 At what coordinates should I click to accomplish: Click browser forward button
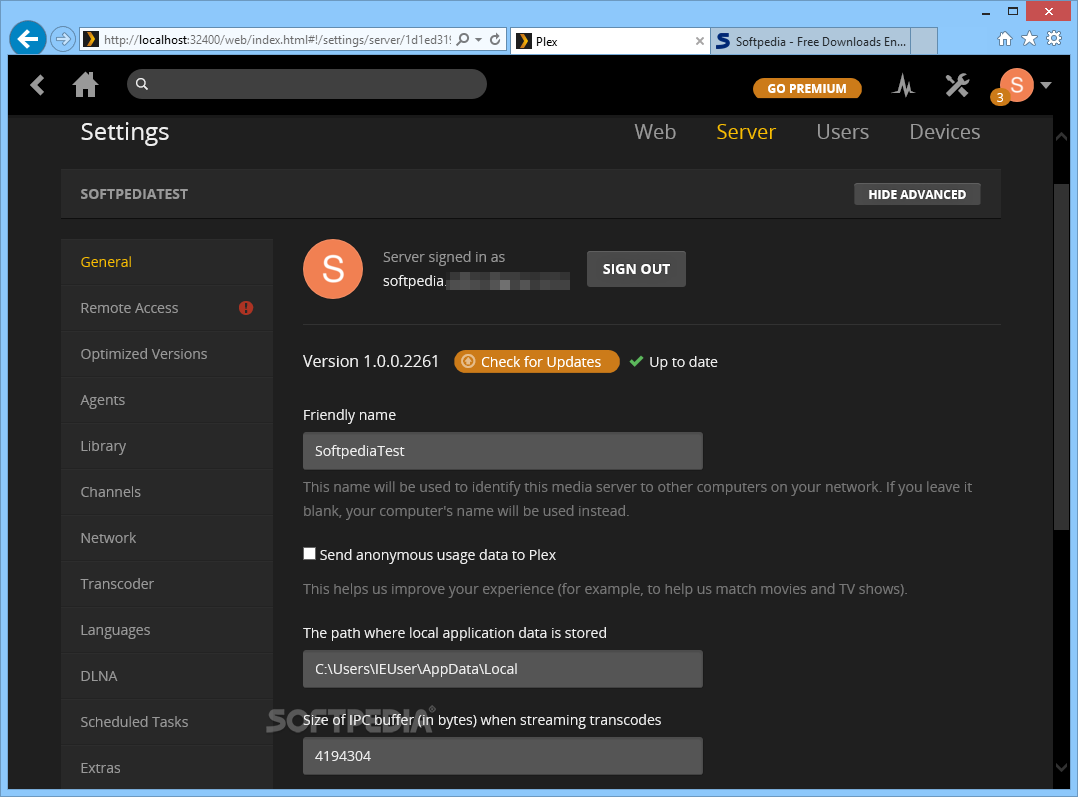pos(63,39)
